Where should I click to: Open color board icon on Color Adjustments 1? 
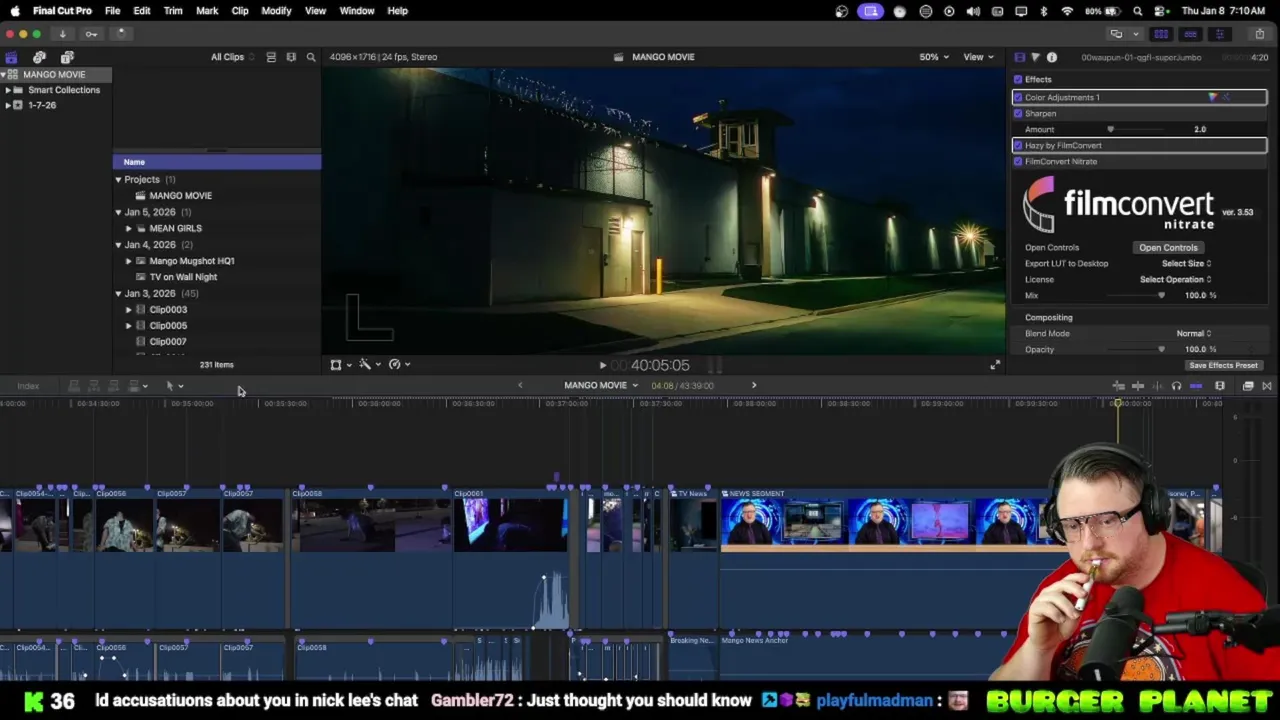1213,97
